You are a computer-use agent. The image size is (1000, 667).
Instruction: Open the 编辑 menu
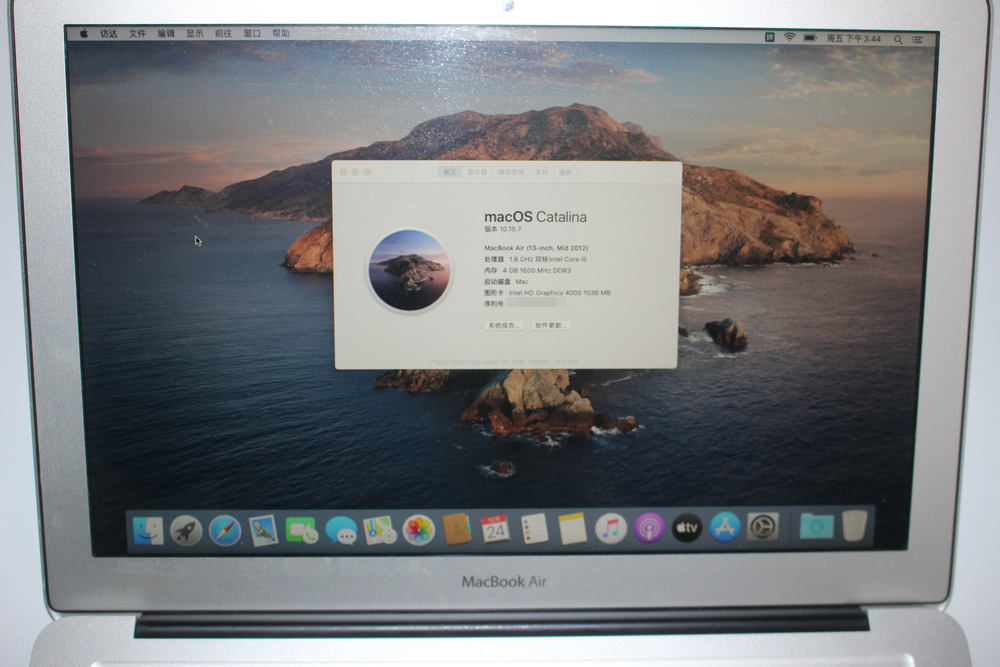click(x=166, y=33)
